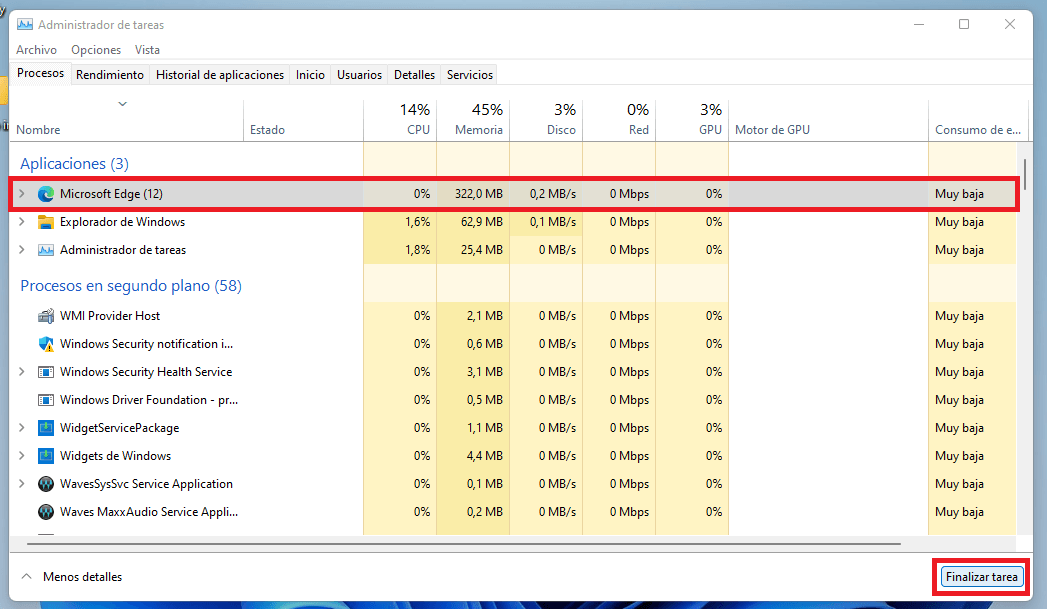Image resolution: width=1047 pixels, height=609 pixels.
Task: Expand the WavesSysSvc Service Application entry
Action: (21, 484)
